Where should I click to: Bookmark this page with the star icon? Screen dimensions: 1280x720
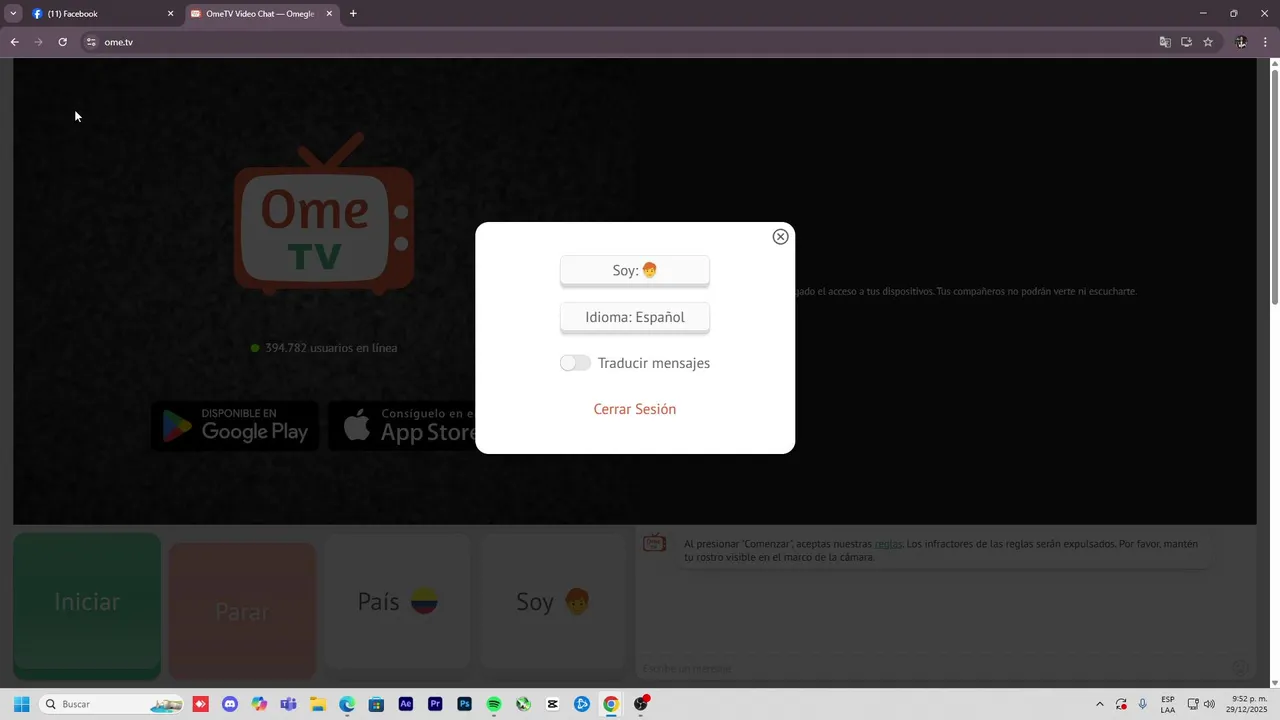pos(1208,42)
